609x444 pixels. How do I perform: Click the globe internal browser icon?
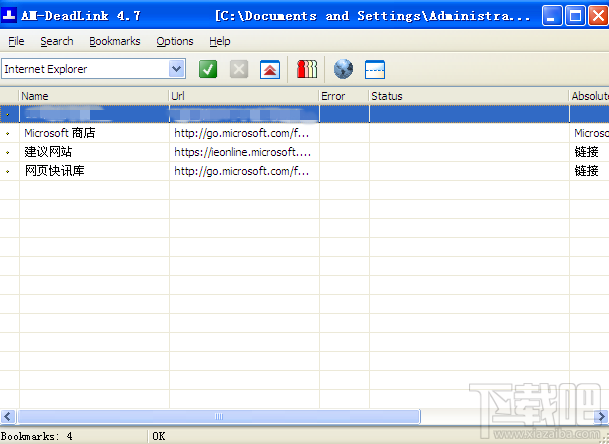343,69
